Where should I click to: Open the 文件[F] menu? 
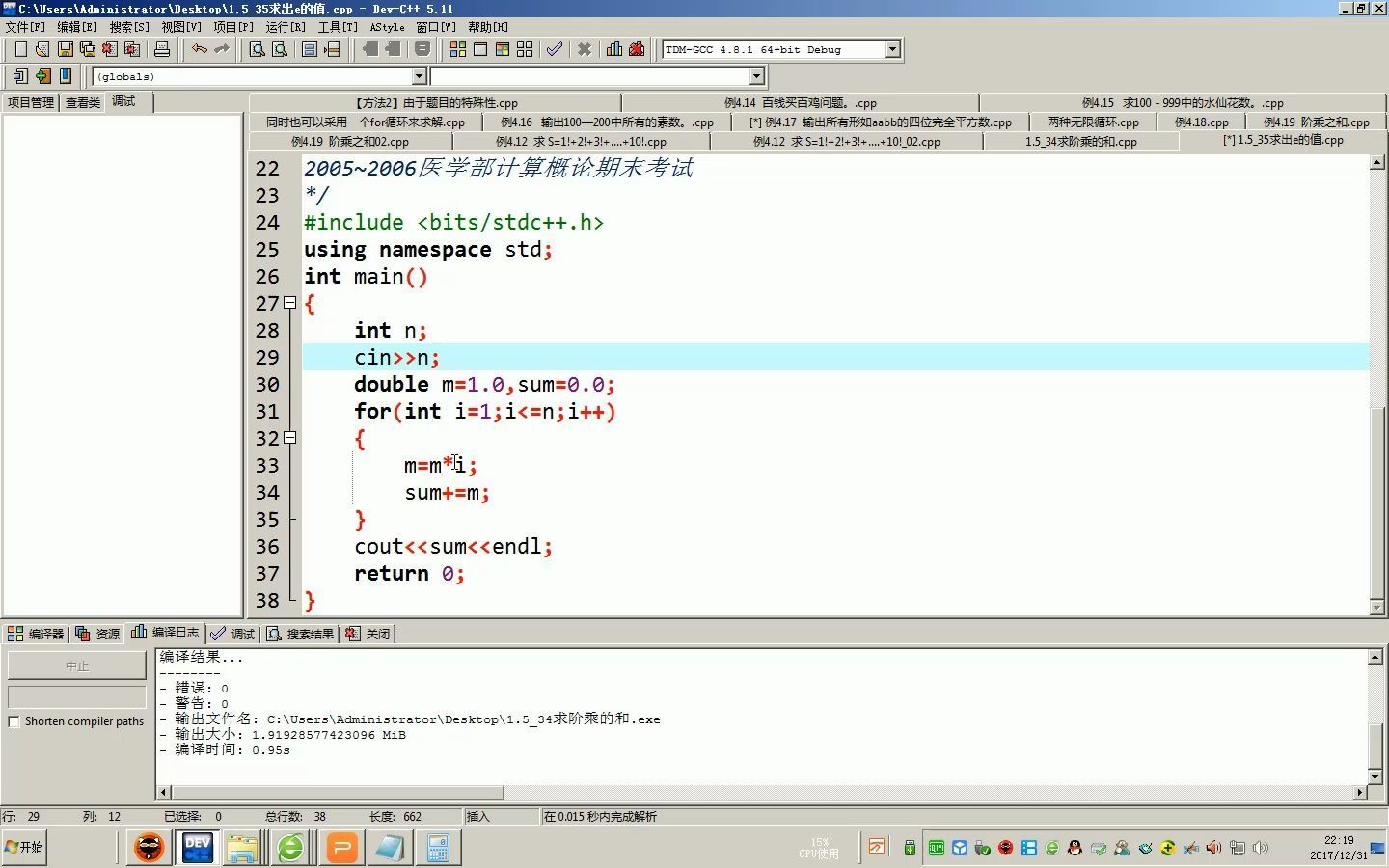(25, 27)
